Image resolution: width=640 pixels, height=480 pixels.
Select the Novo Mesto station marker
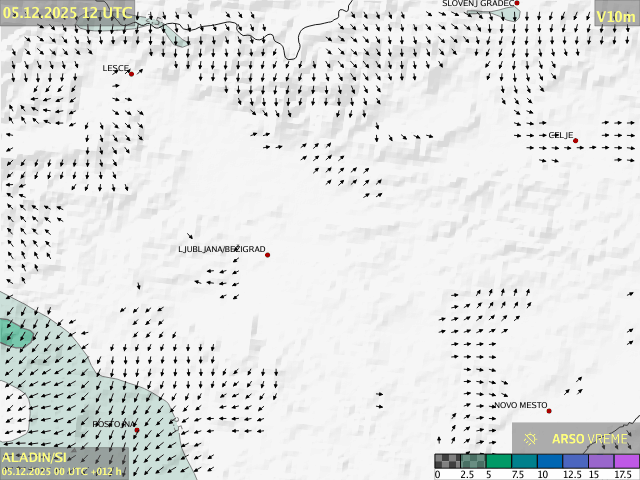tap(549, 411)
